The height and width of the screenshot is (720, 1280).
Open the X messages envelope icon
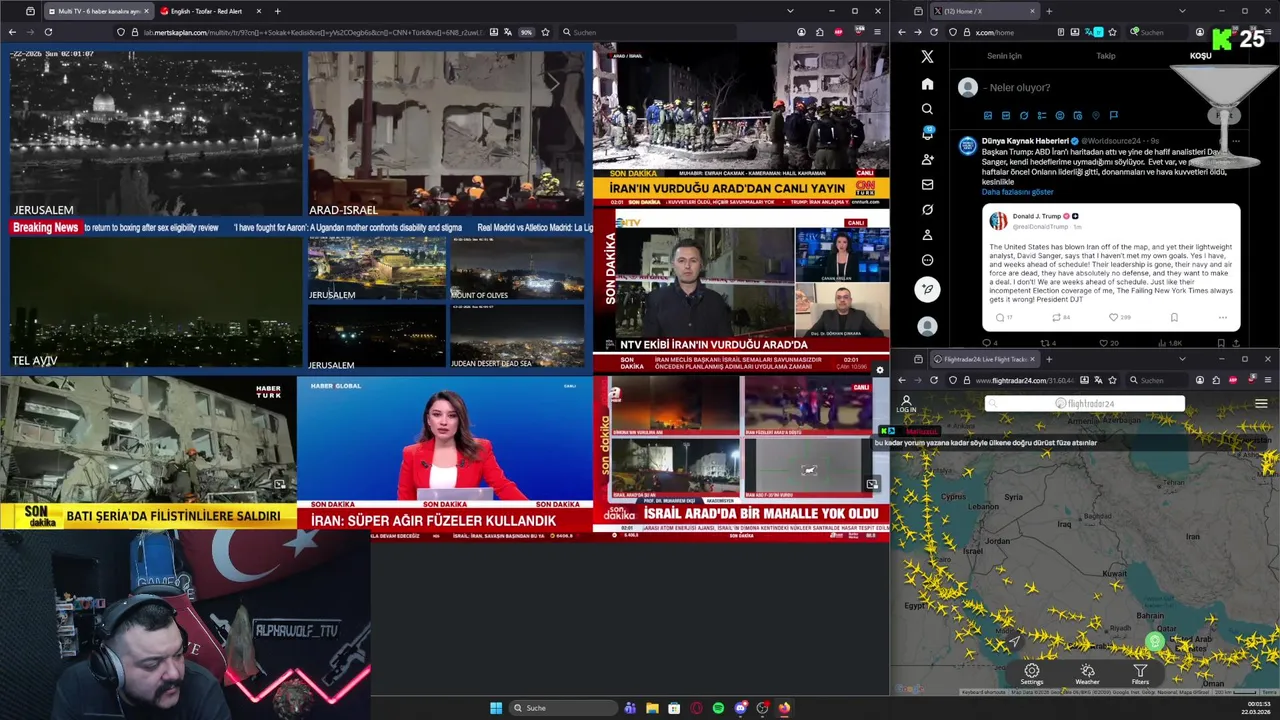(x=927, y=184)
